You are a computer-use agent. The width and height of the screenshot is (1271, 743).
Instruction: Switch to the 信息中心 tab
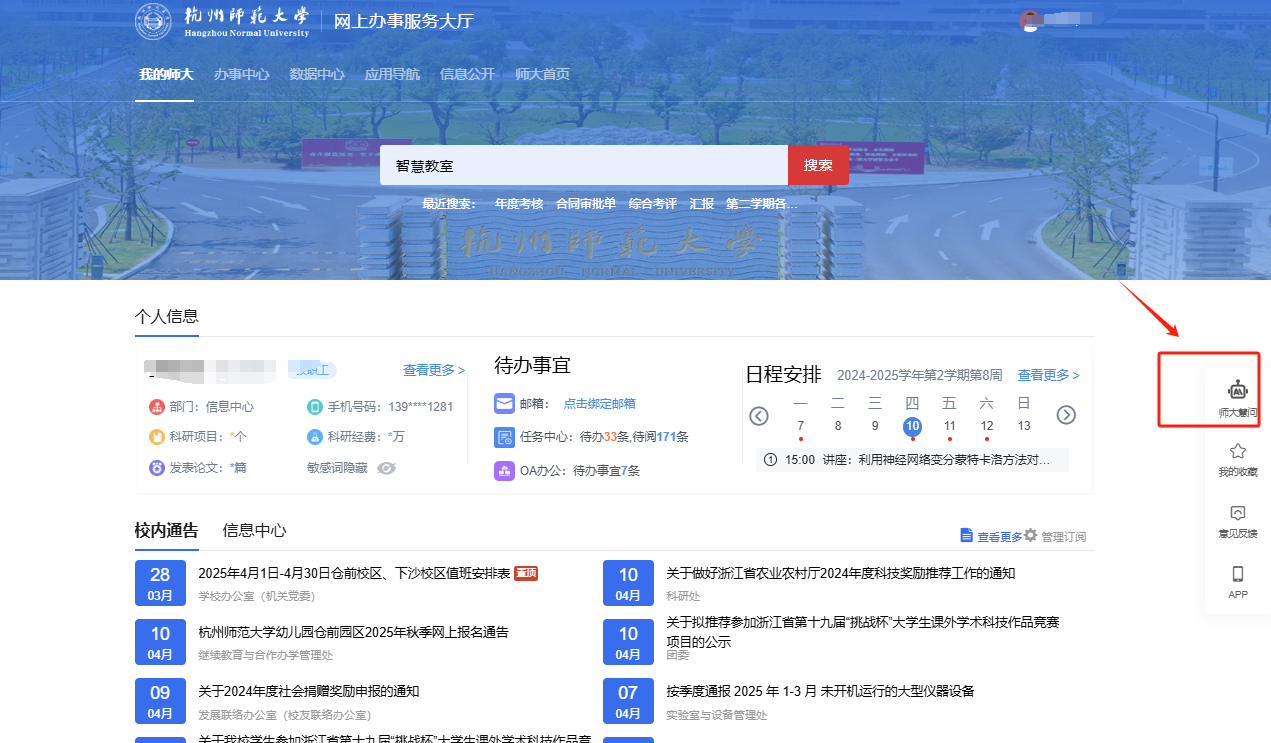point(254,530)
